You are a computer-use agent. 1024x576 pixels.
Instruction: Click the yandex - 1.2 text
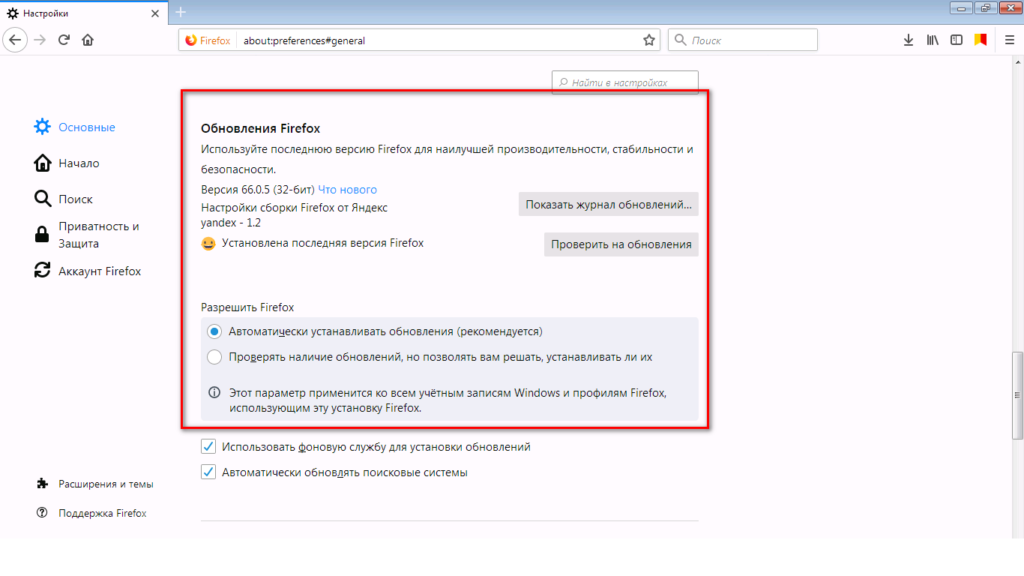[x=231, y=223]
